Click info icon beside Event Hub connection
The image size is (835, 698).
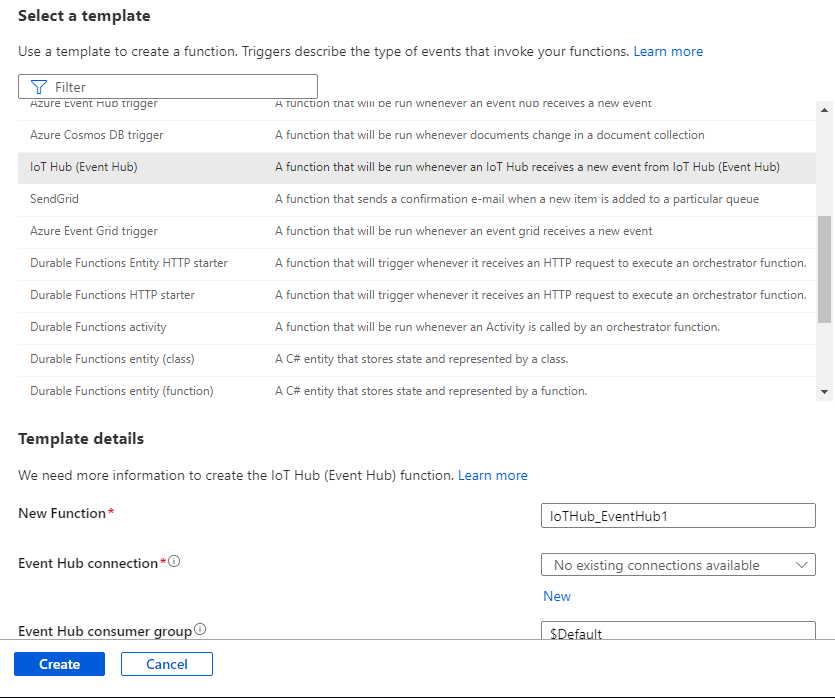174,562
